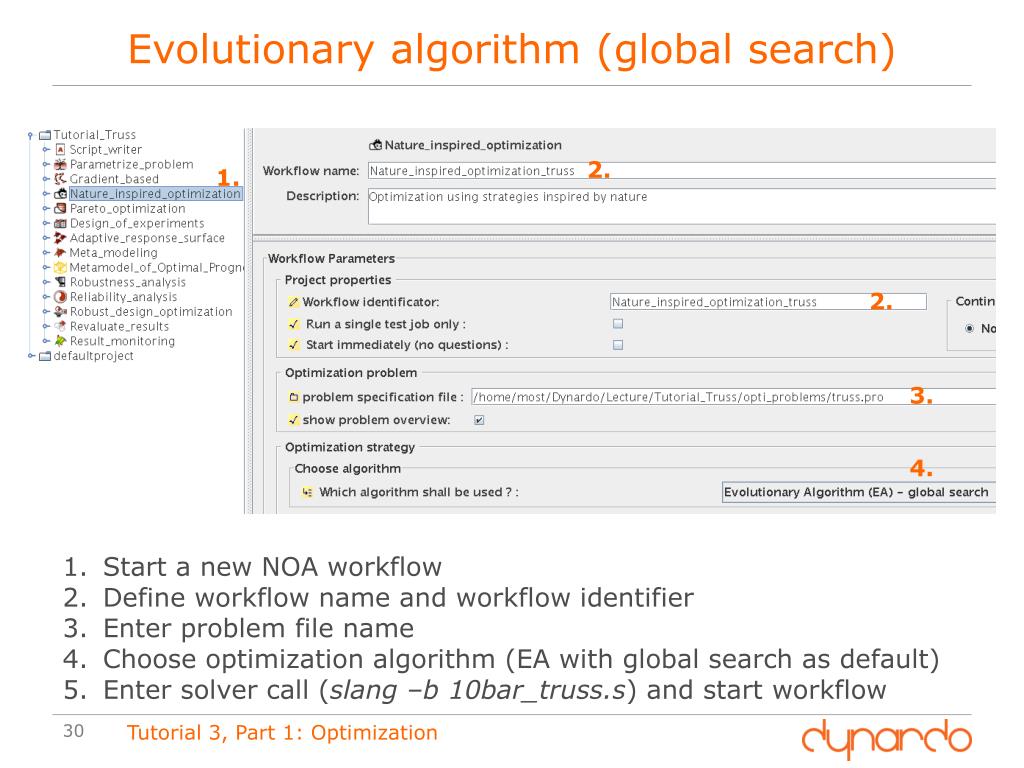The width and height of the screenshot is (1024, 768).
Task: Select Pareto_optimization workflow entry
Action: pos(127,209)
